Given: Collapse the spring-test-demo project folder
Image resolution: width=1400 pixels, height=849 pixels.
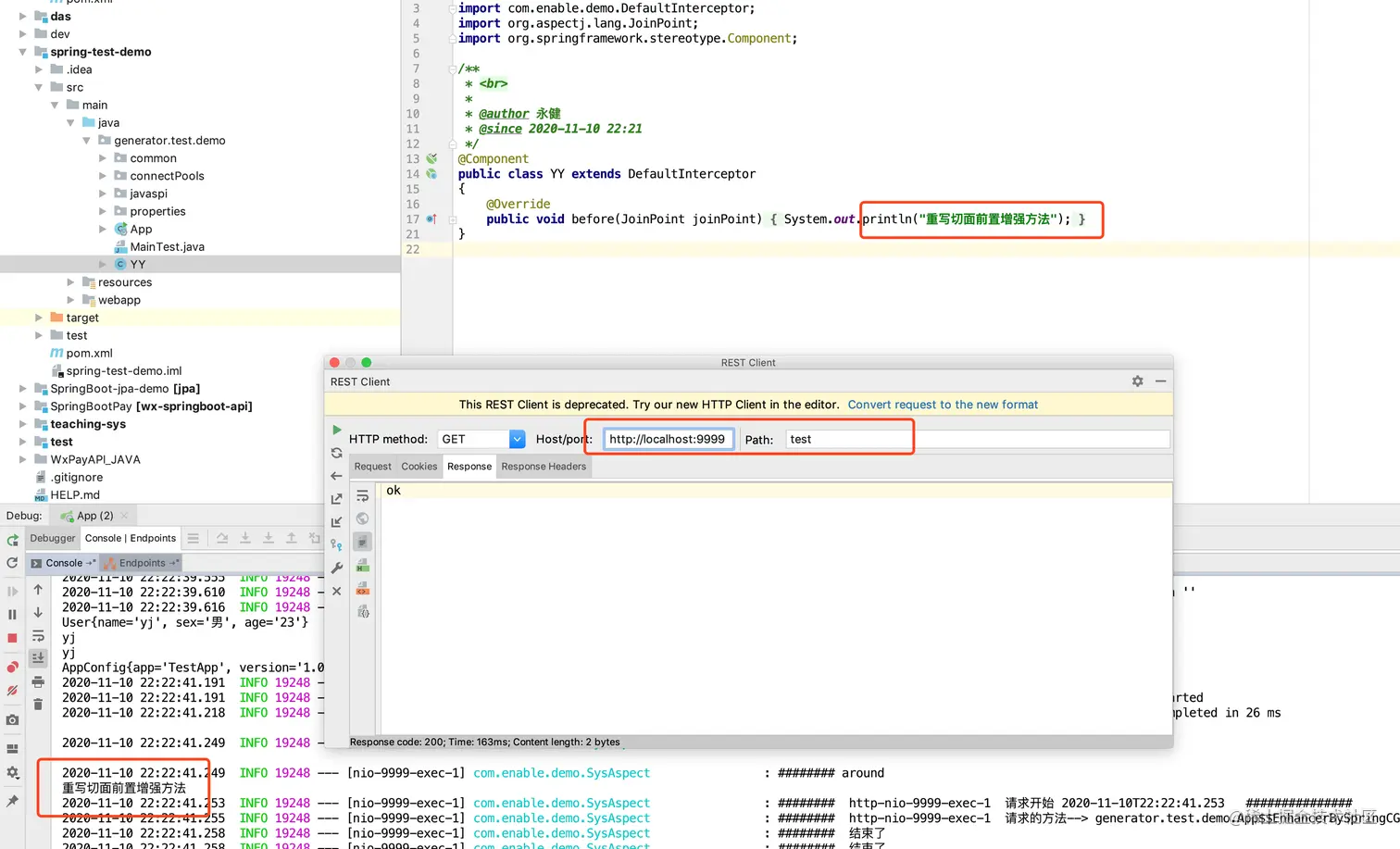Looking at the screenshot, I should pos(23,52).
